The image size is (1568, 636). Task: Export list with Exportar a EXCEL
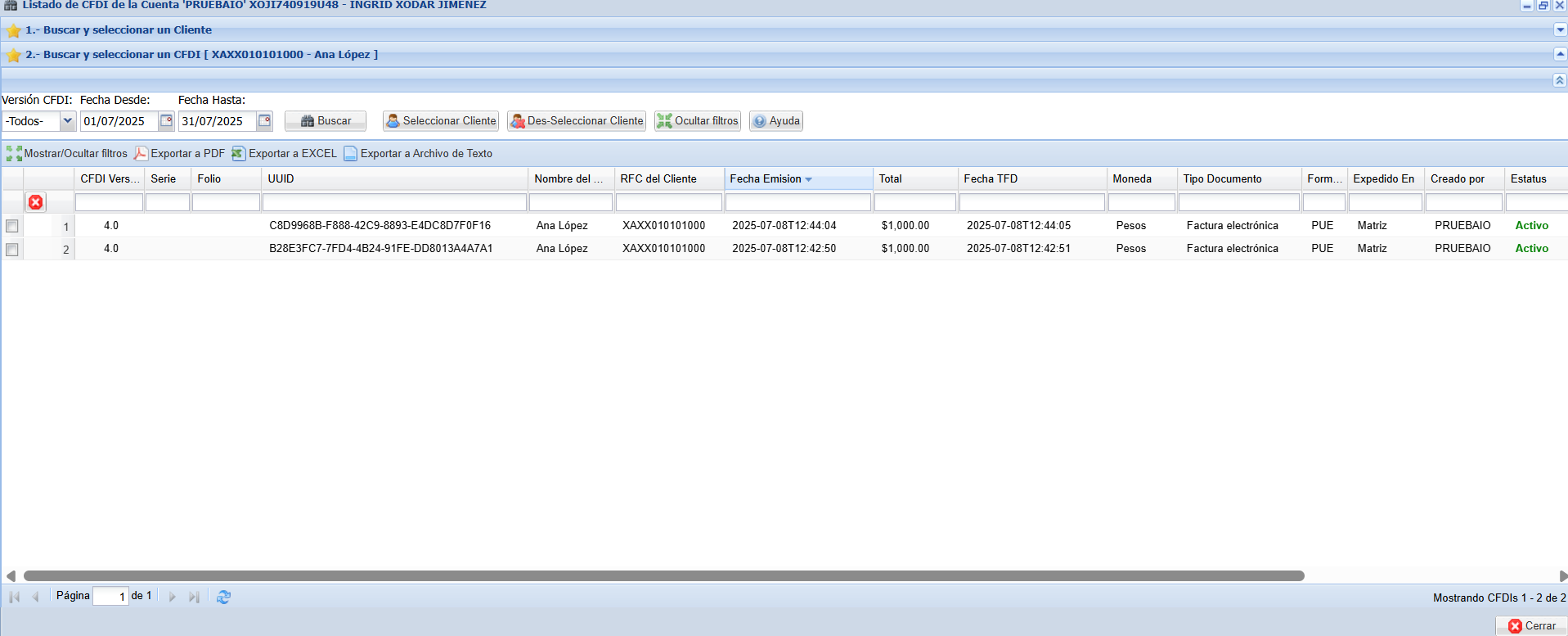284,154
